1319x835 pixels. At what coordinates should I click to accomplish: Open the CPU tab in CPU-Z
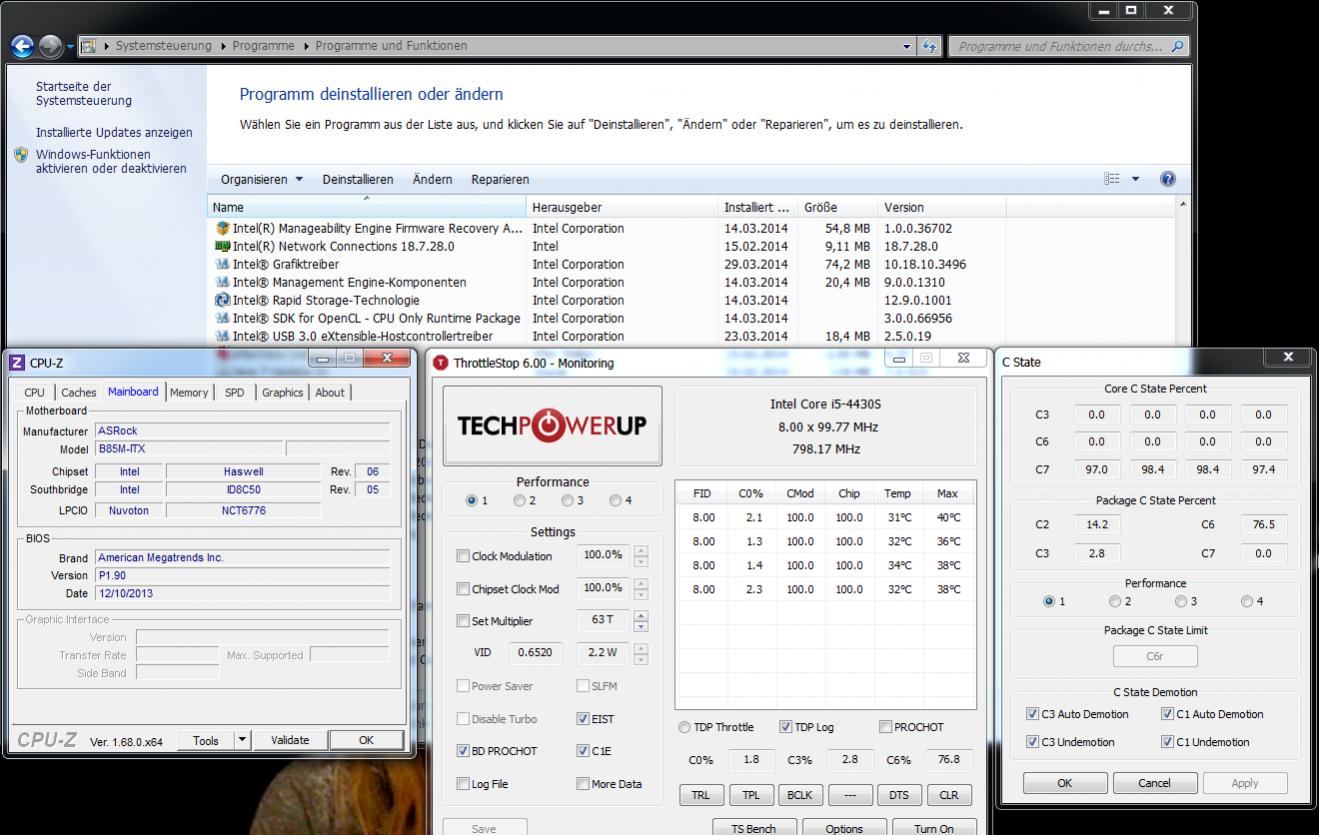(35, 393)
